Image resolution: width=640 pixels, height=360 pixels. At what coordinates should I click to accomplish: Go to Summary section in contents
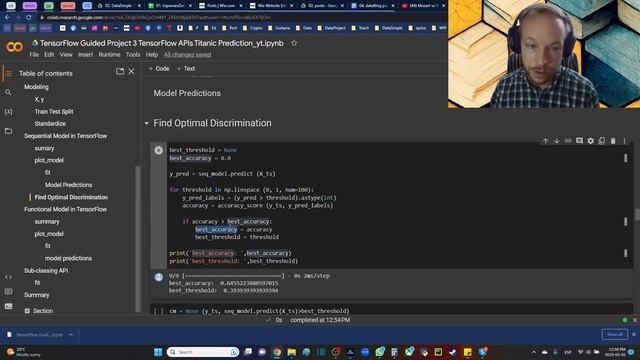[x=36, y=295]
